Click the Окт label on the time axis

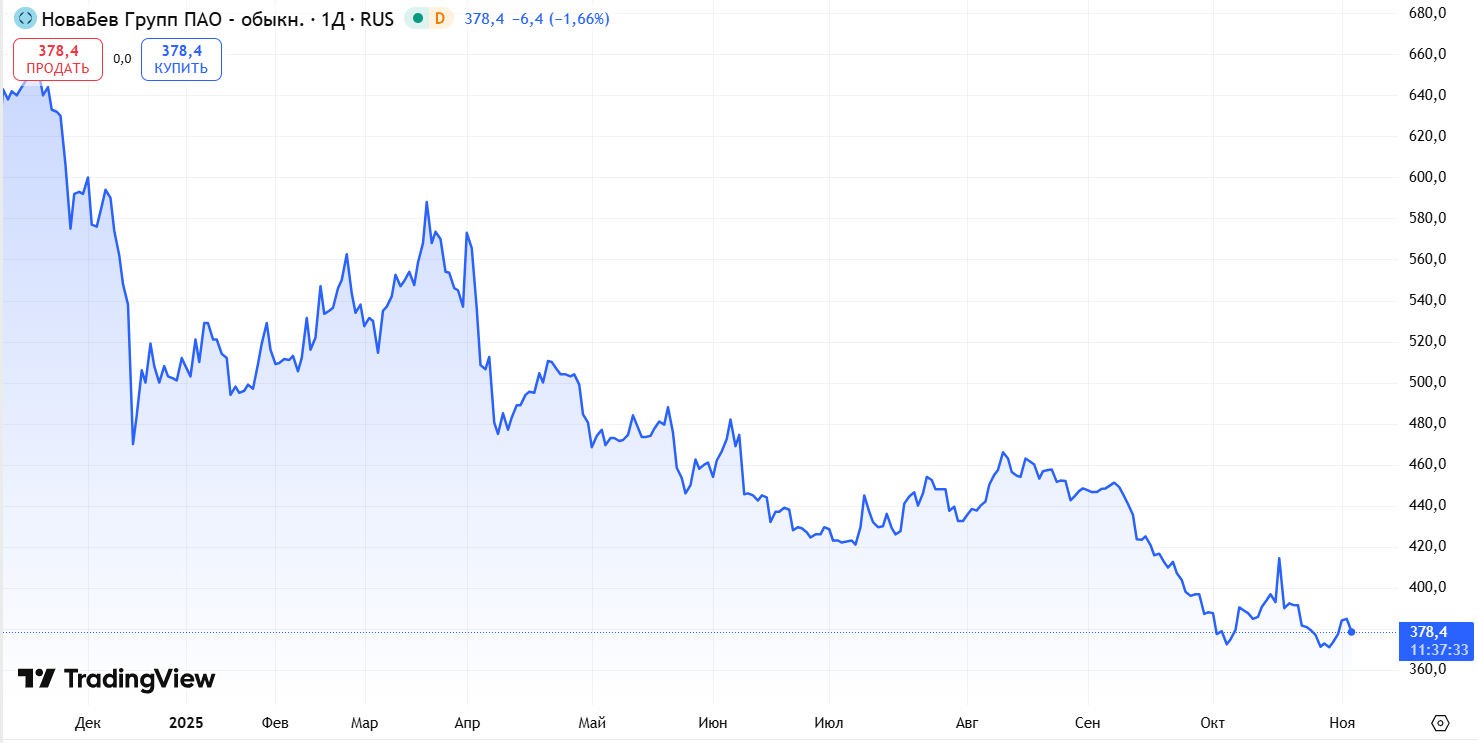(x=1213, y=723)
